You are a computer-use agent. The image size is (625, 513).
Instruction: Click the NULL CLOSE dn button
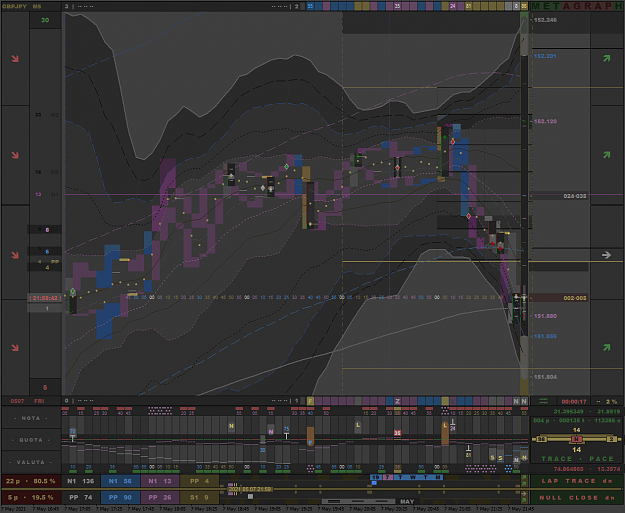pyautogui.click(x=576, y=497)
